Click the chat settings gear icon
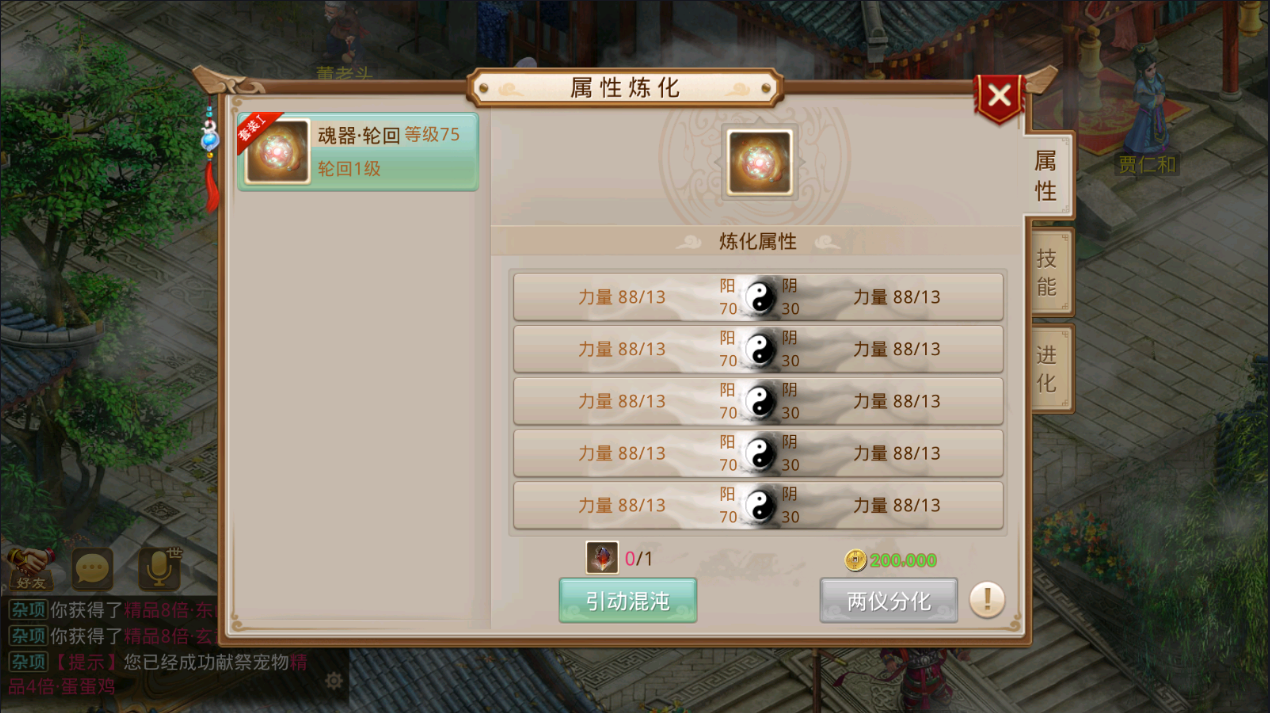Image resolution: width=1270 pixels, height=713 pixels. [x=334, y=680]
